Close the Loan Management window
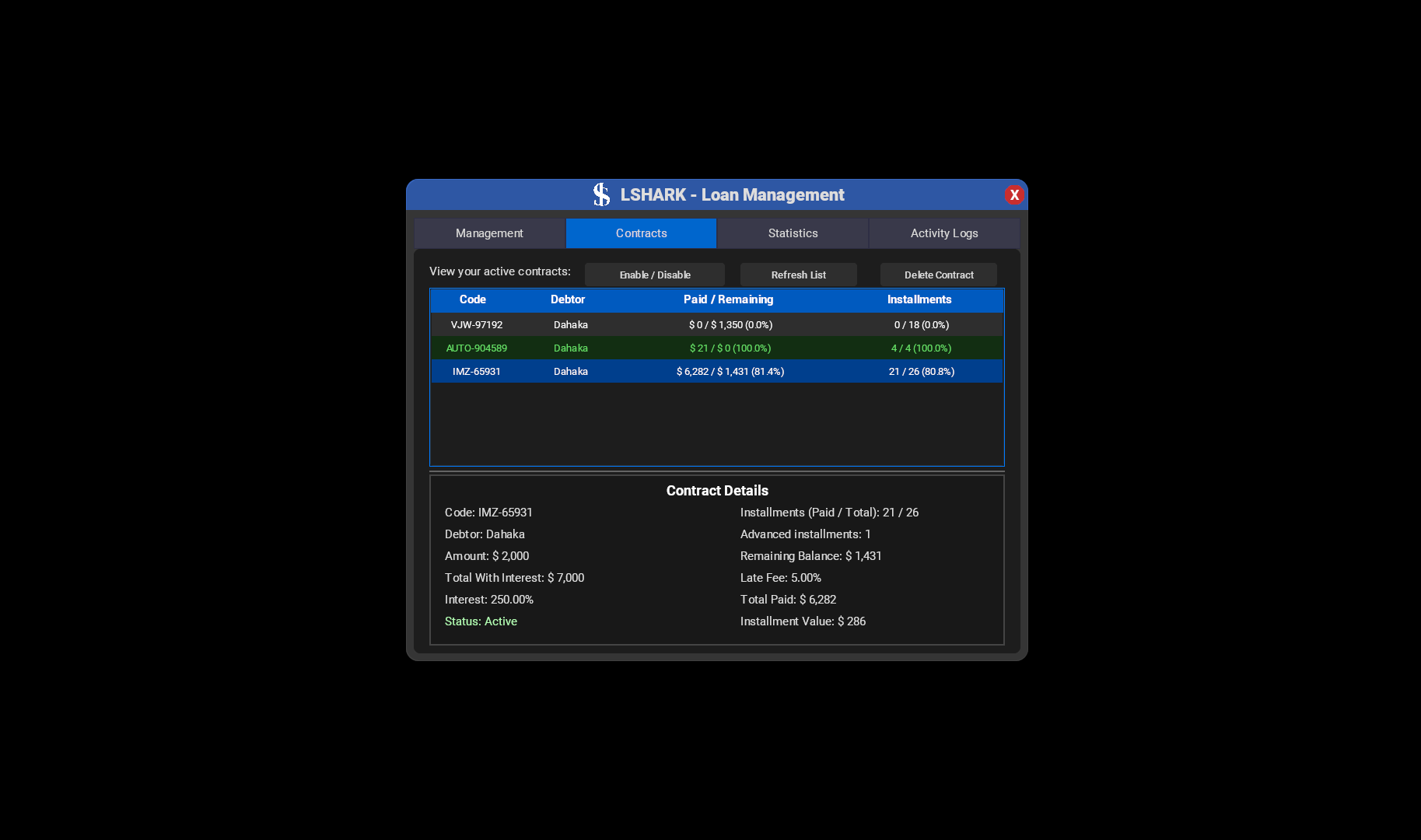This screenshot has width=1421, height=840. pyautogui.click(x=1013, y=194)
